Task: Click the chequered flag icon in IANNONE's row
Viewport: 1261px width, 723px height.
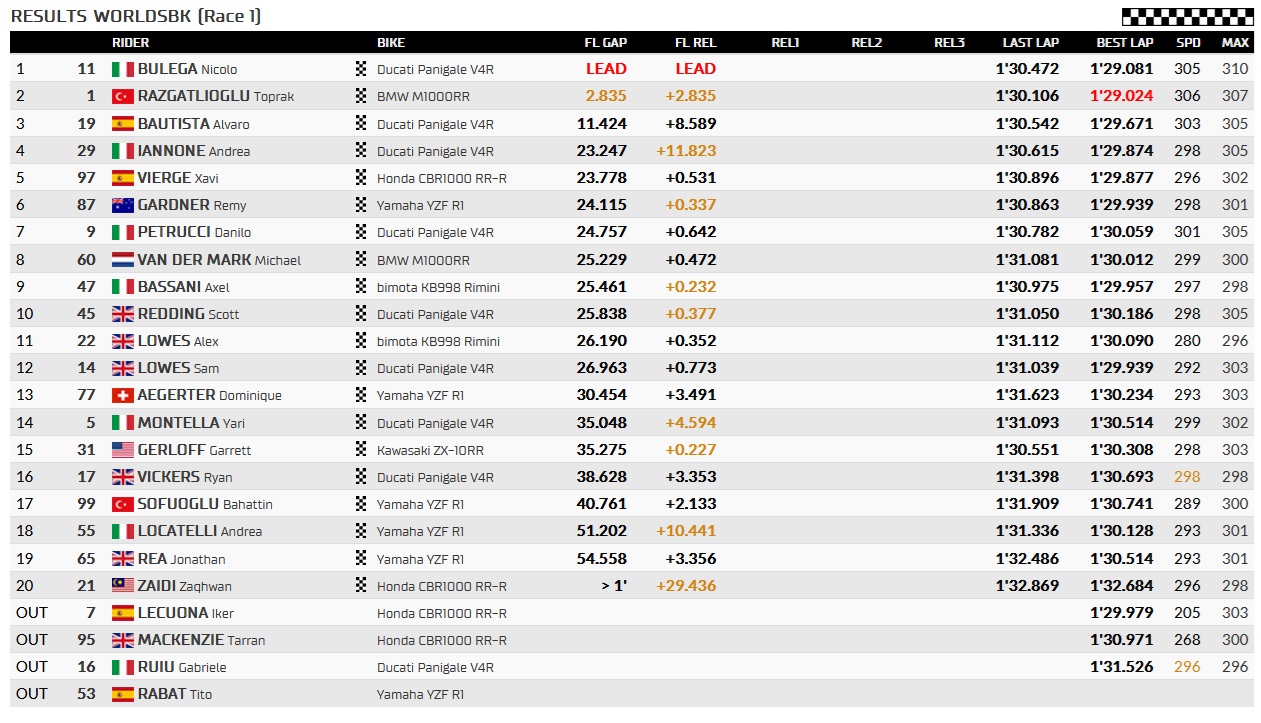Action: (x=361, y=151)
